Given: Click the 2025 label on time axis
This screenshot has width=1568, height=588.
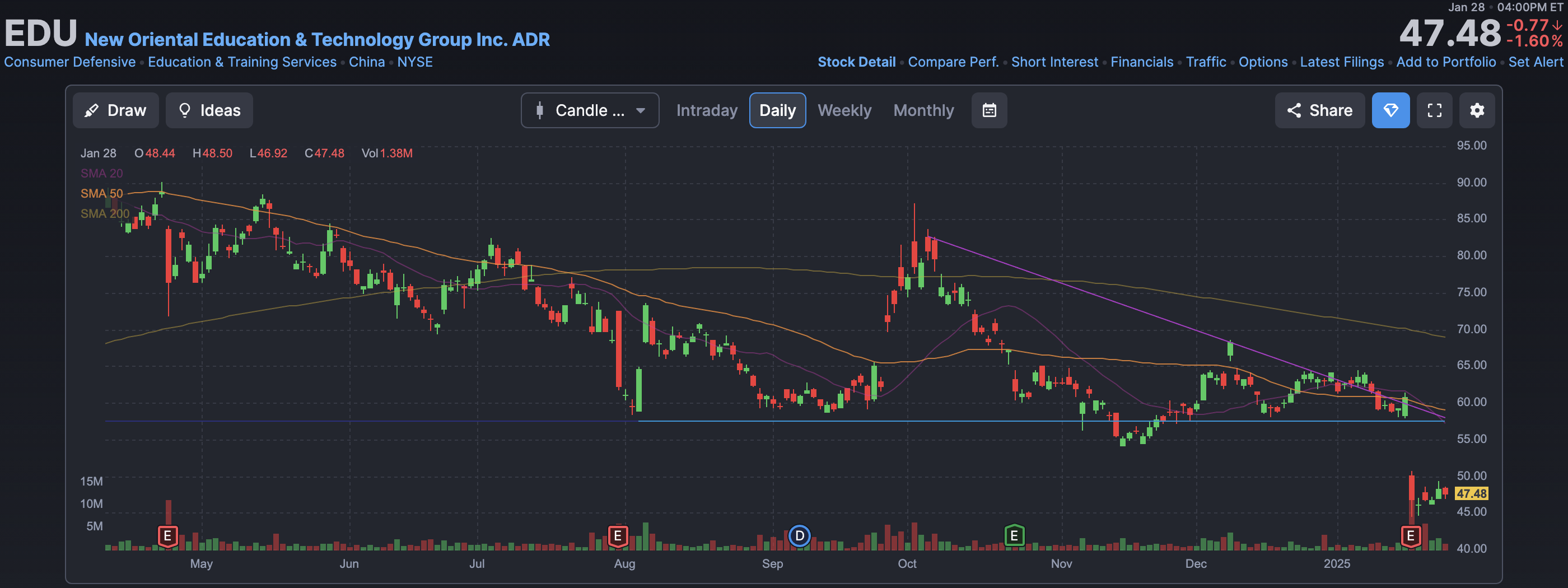Looking at the screenshot, I should click(1337, 564).
